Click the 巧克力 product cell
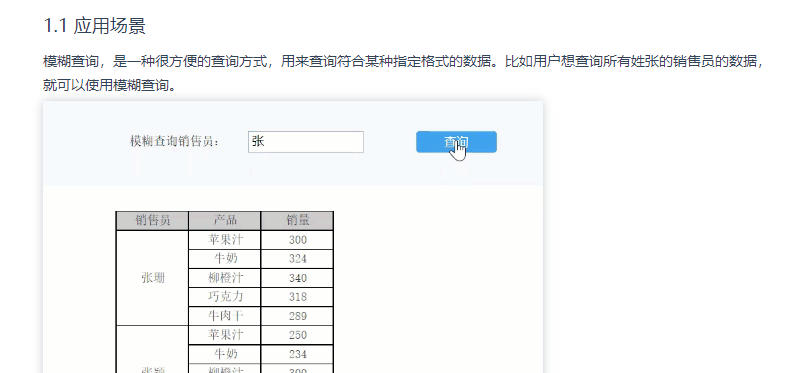The height and width of the screenshot is (373, 795). coord(225,296)
